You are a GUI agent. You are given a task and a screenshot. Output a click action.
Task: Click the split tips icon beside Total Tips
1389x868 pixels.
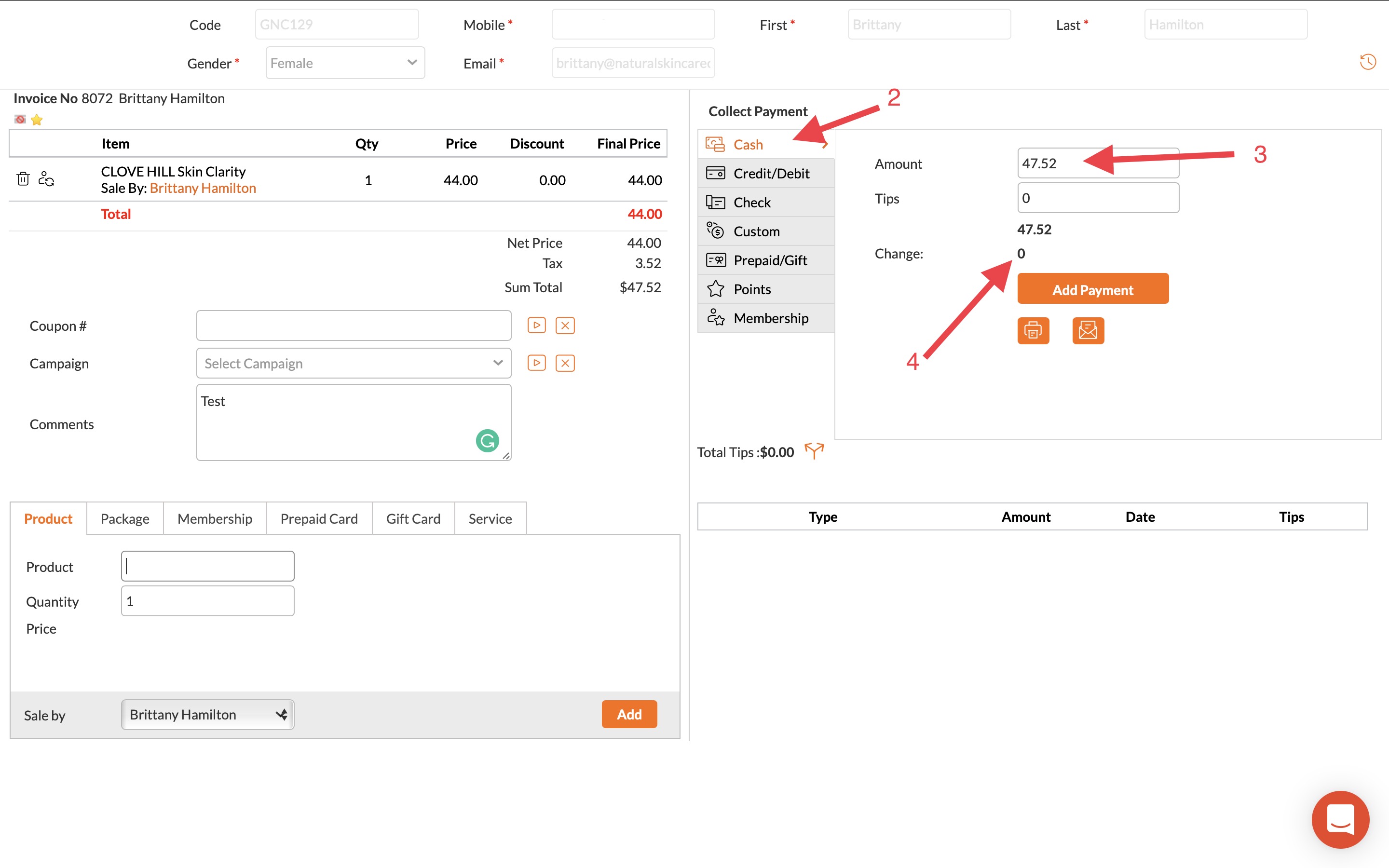(815, 451)
